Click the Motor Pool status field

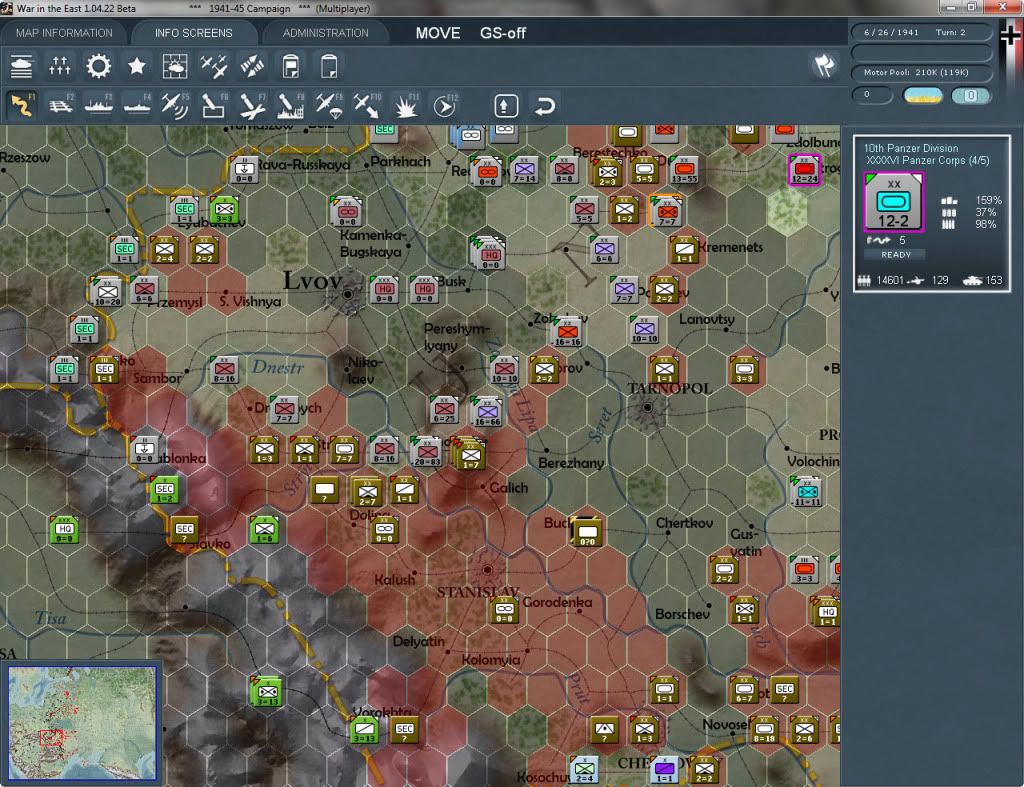coord(921,72)
